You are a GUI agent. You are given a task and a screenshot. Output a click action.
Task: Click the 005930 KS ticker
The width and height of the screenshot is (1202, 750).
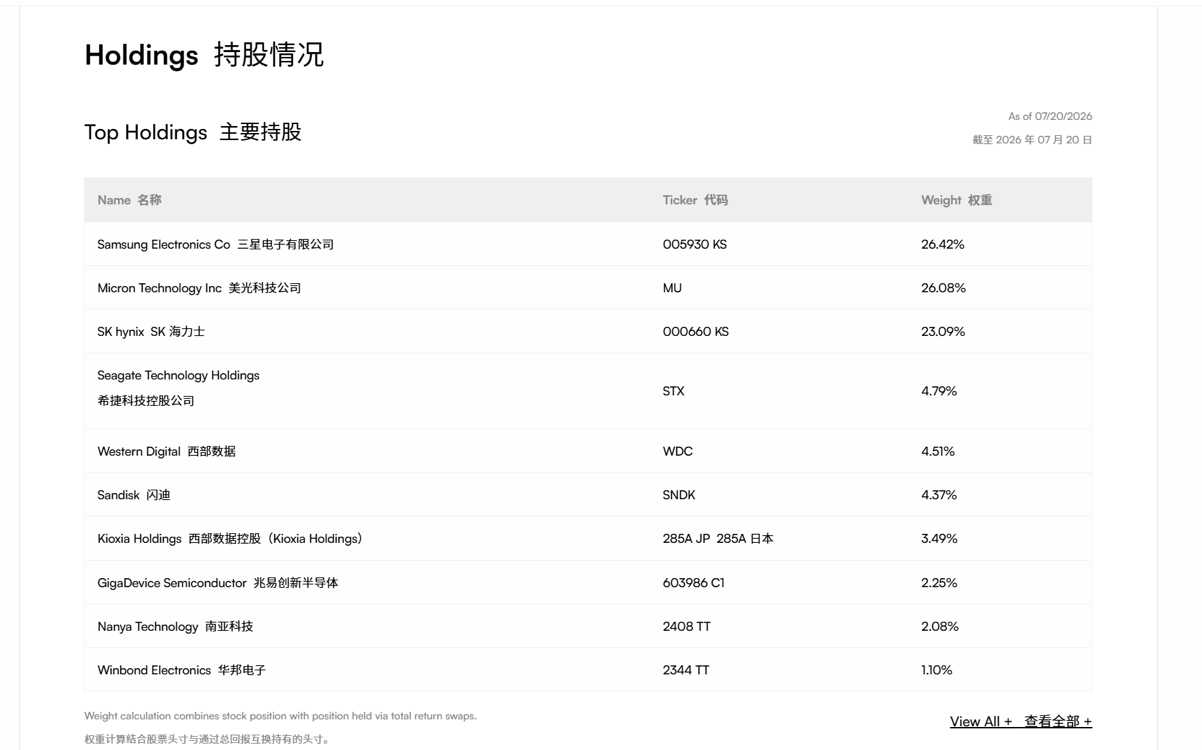[x=695, y=244]
